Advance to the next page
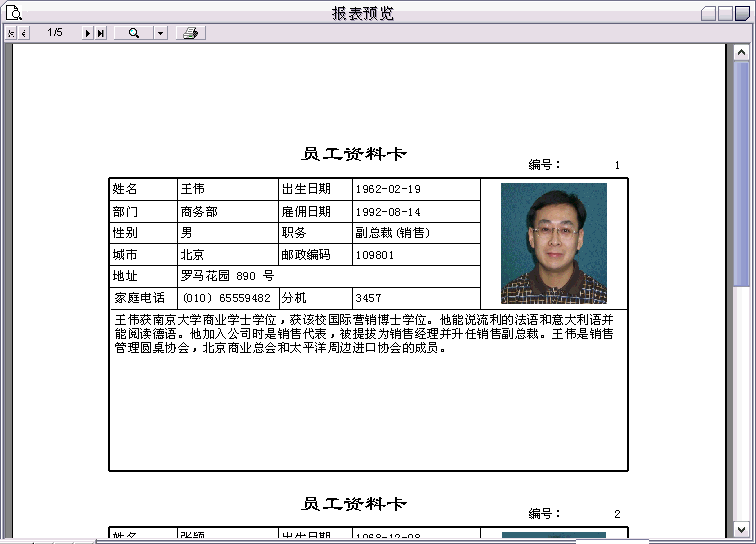 [x=87, y=33]
